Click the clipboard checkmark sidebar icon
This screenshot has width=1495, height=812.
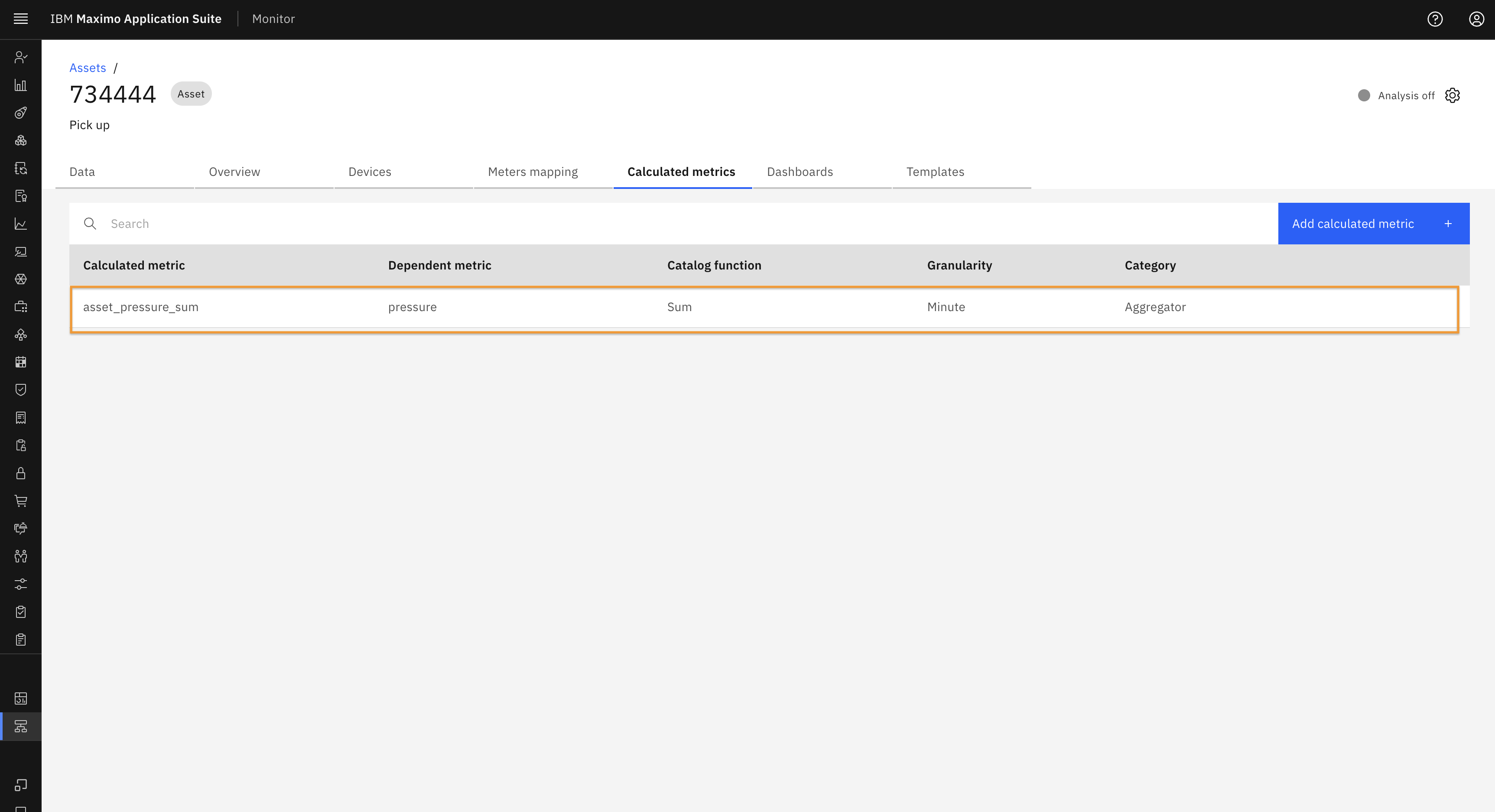[x=21, y=612]
